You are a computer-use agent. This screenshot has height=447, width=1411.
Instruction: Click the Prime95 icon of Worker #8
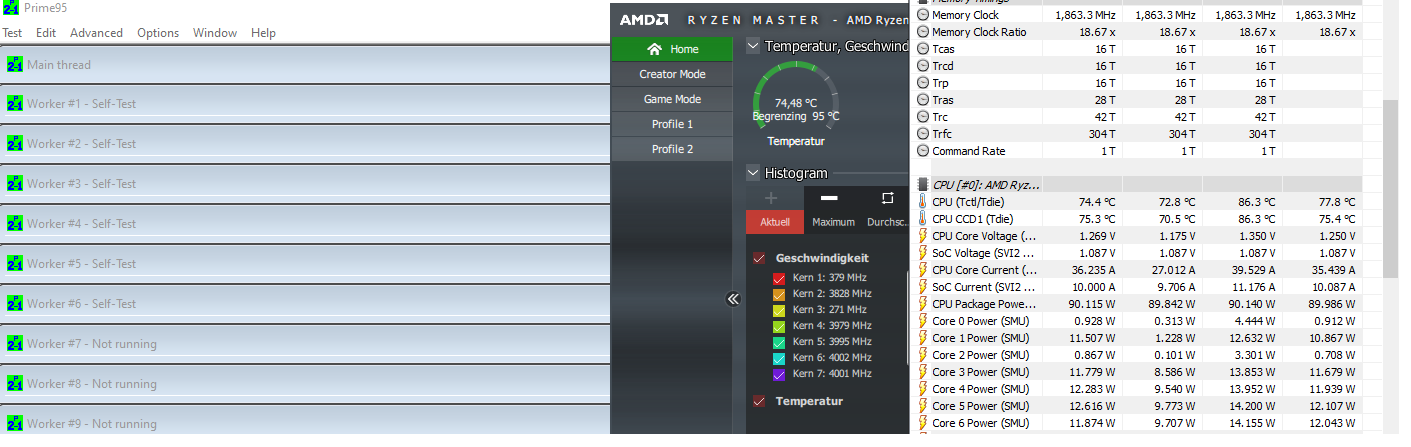click(x=15, y=384)
